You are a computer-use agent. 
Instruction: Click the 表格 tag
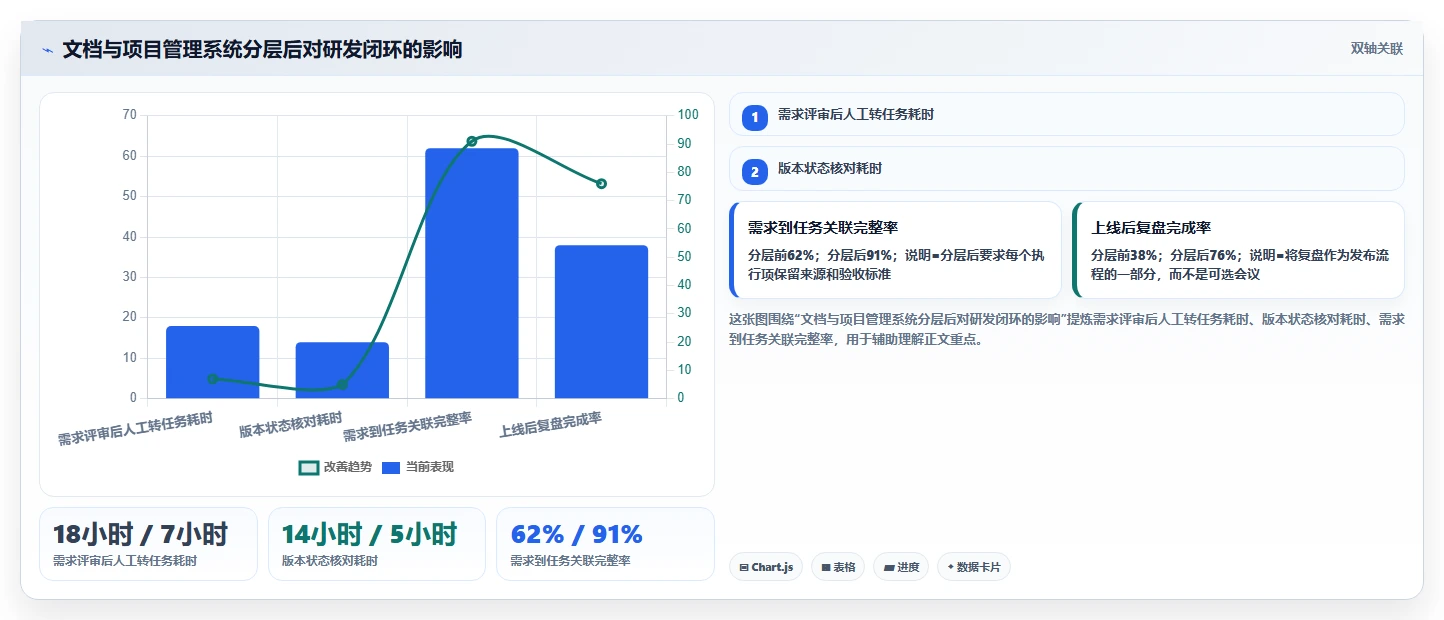coord(838,567)
